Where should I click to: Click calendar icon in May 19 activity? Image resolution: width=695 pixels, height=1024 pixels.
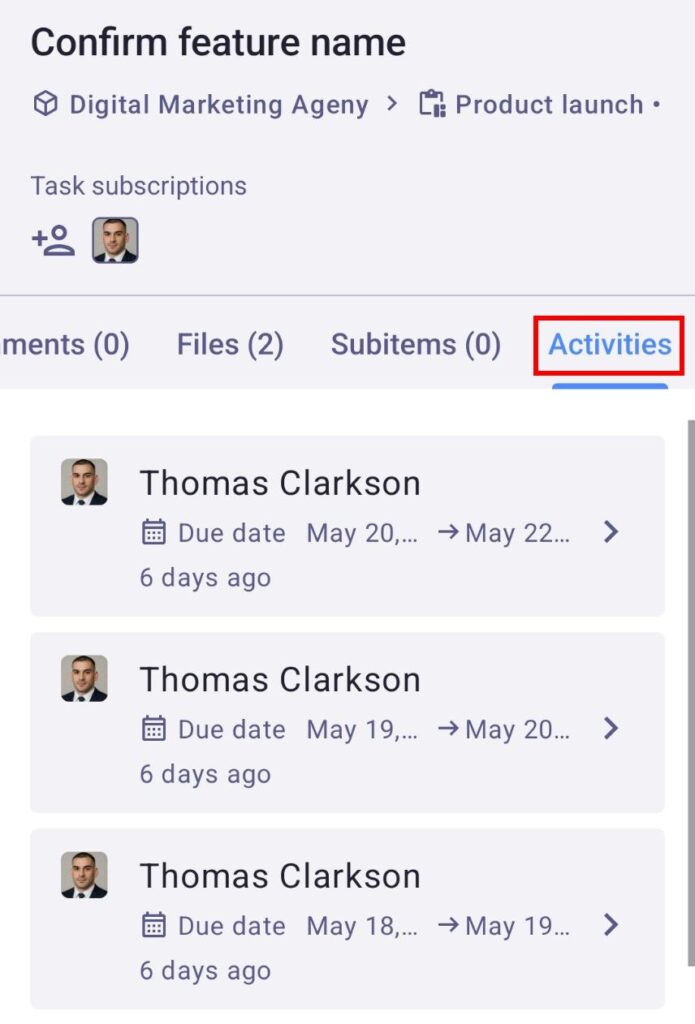[153, 729]
